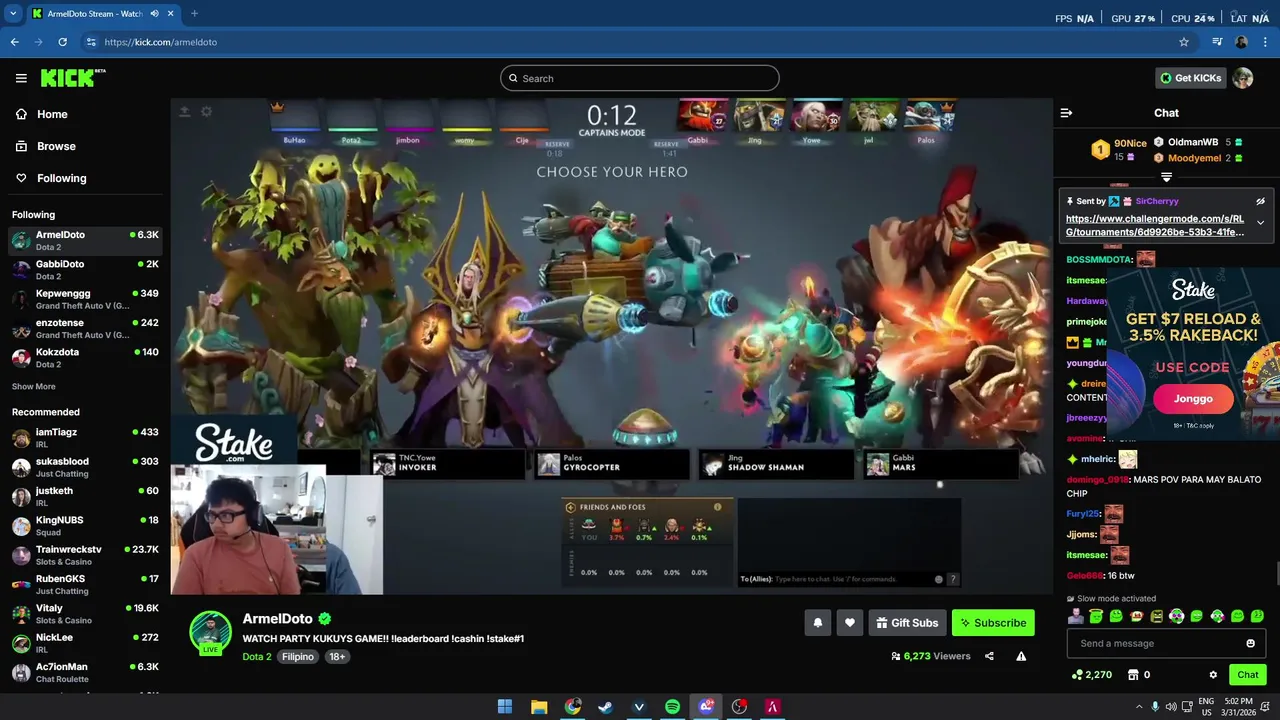
Task: Open Steam from the taskbar
Action: (x=605, y=707)
